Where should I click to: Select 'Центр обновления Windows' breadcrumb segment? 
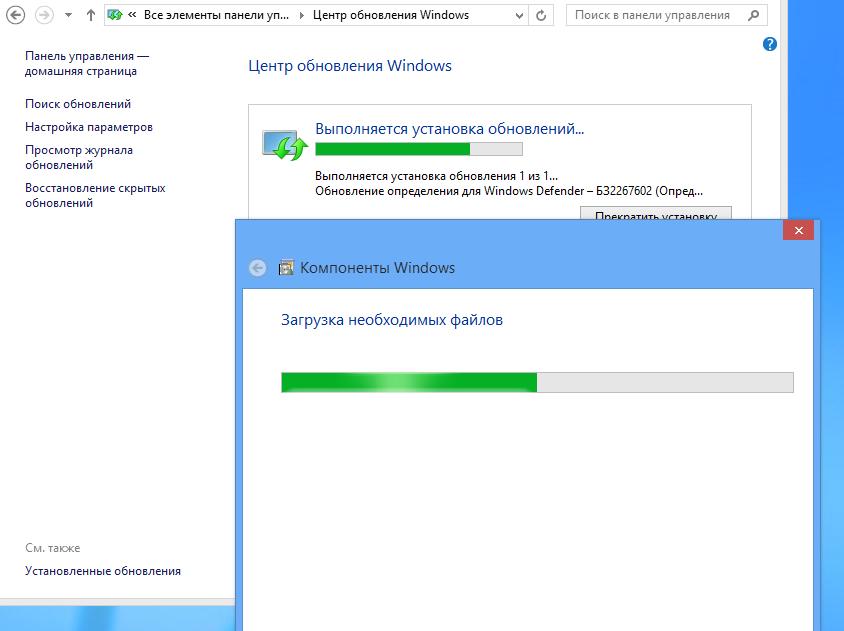coord(391,15)
